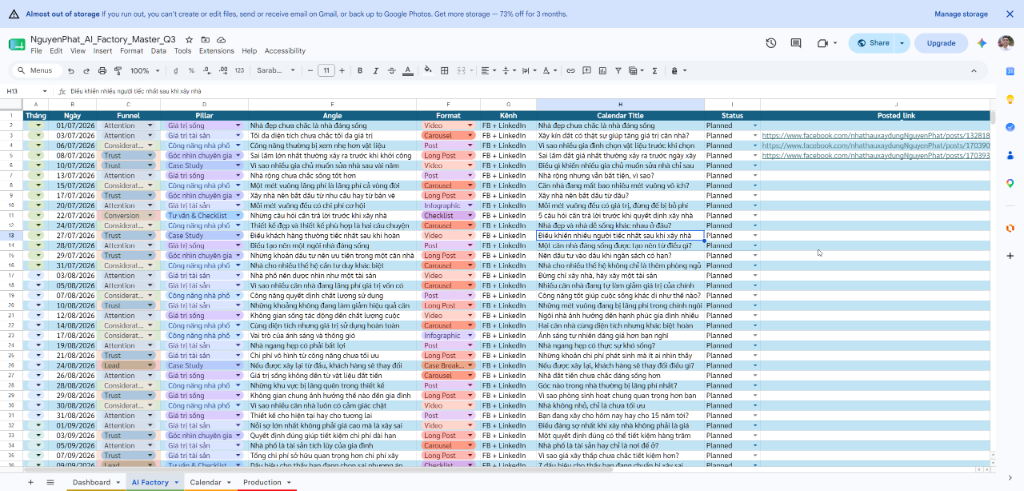
Task: Click the print icon in toolbar
Action: (x=102, y=71)
